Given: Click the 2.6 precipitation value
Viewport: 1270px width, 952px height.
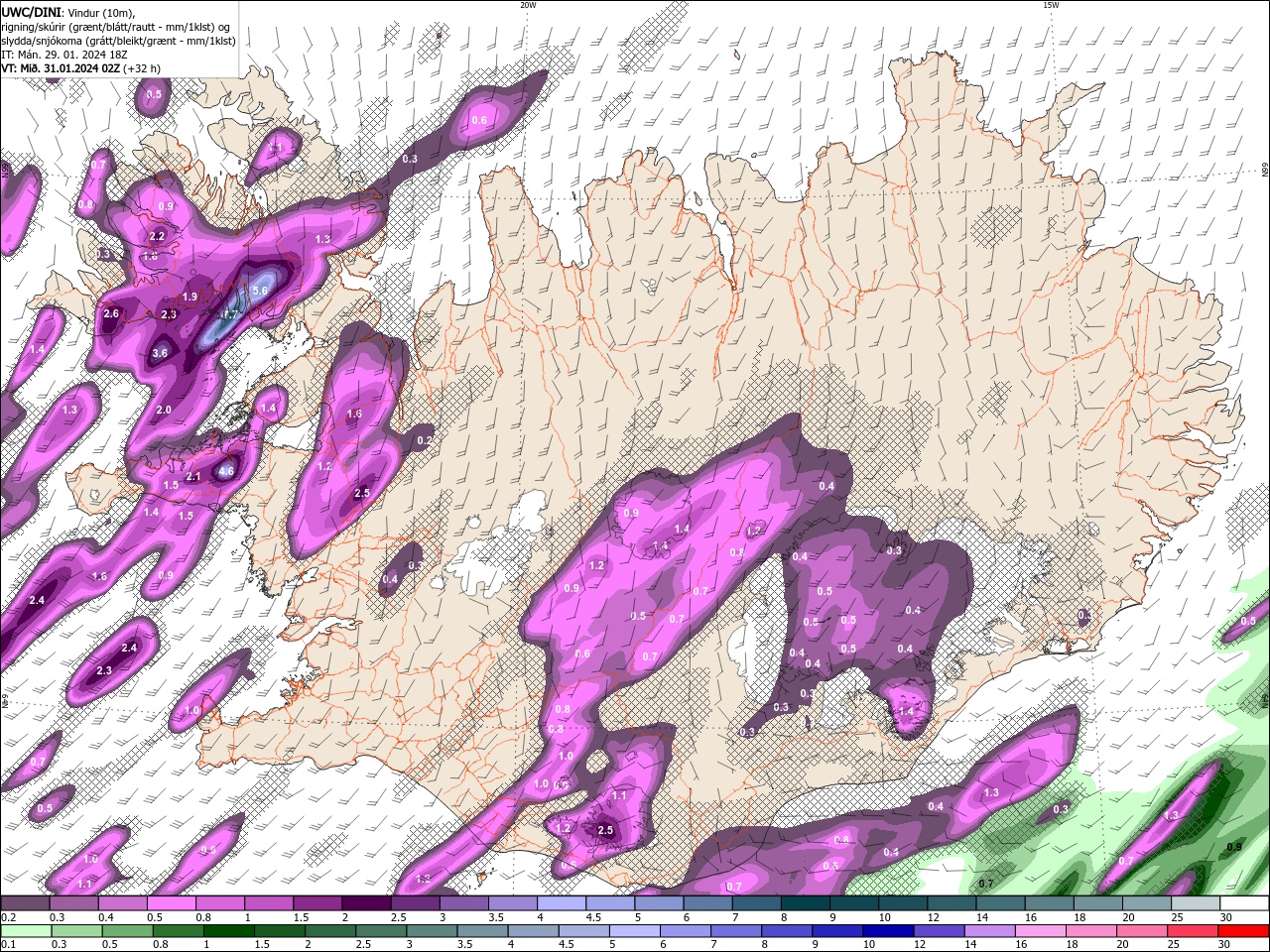Looking at the screenshot, I should click(111, 314).
